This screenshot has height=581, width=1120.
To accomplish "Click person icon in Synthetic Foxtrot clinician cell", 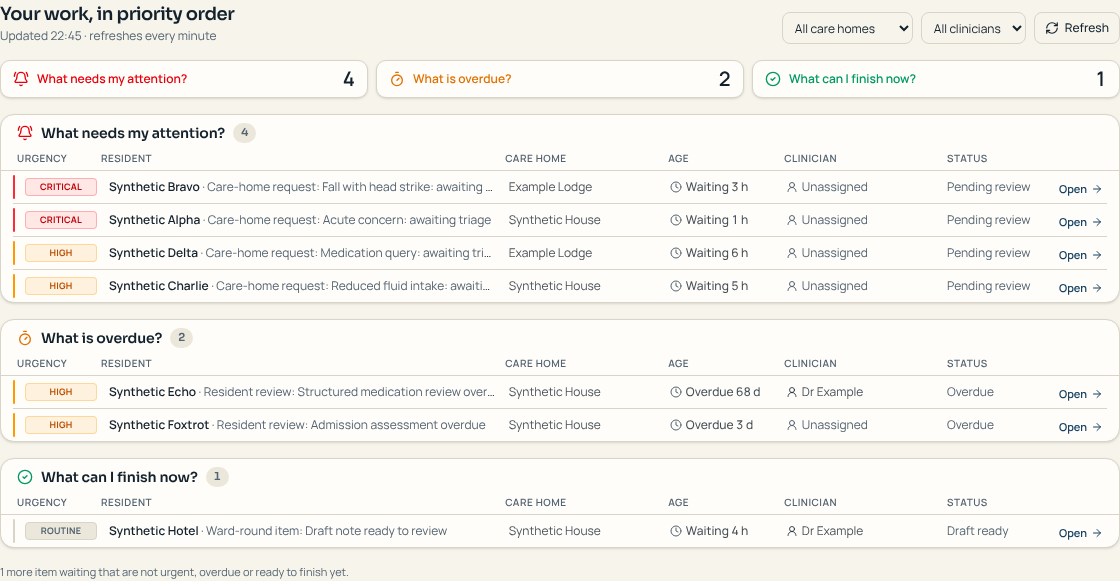I will (x=791, y=425).
